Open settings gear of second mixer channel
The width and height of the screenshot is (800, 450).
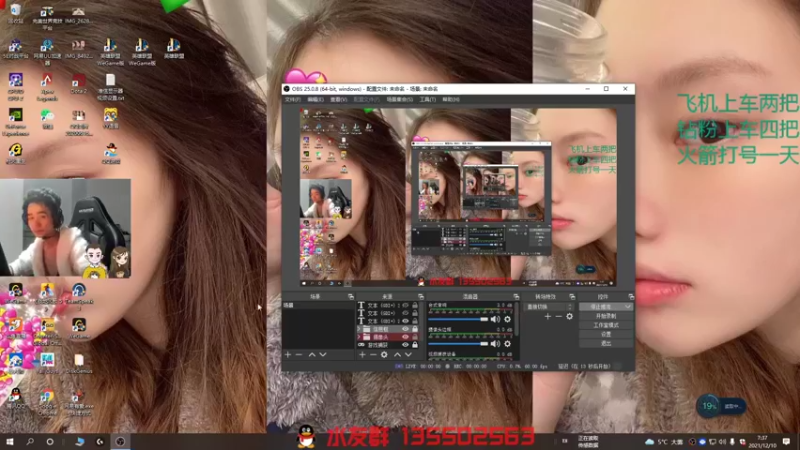pos(508,344)
